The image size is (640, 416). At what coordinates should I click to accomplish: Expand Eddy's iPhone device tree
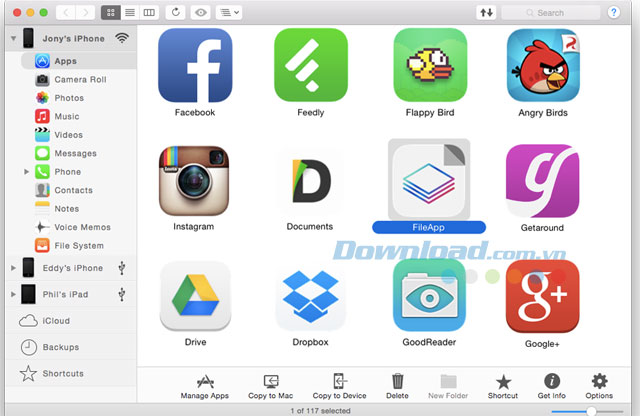pyautogui.click(x=13, y=268)
